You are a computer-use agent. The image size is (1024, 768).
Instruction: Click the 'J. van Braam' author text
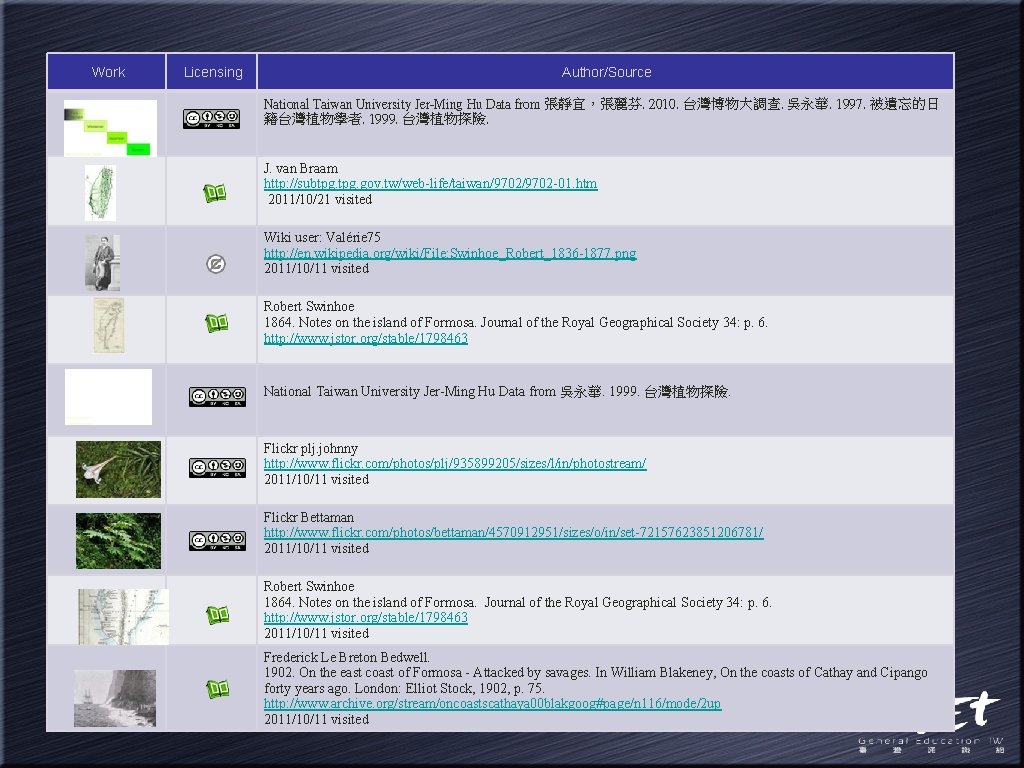300,168
